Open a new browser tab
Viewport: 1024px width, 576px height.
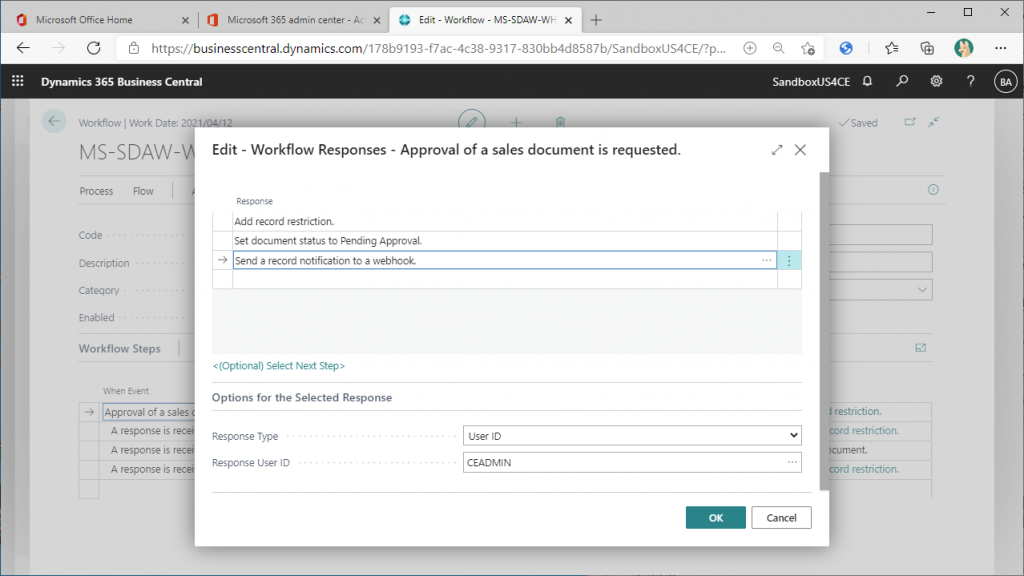[x=596, y=20]
